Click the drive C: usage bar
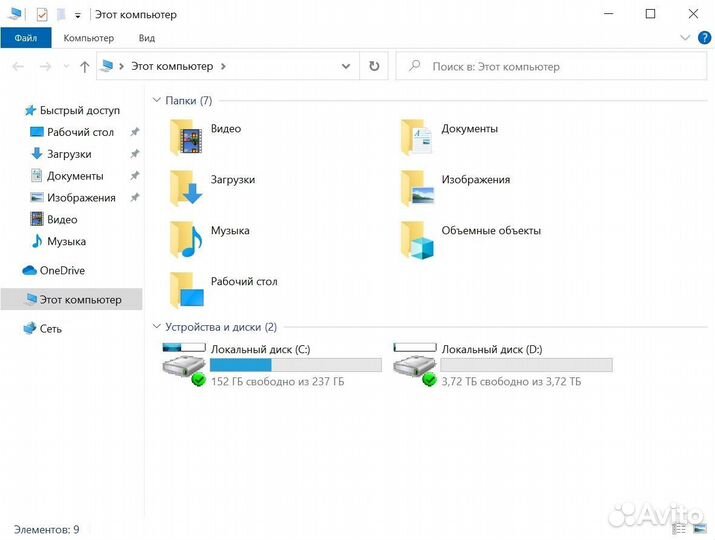The image size is (715, 540). (x=296, y=365)
